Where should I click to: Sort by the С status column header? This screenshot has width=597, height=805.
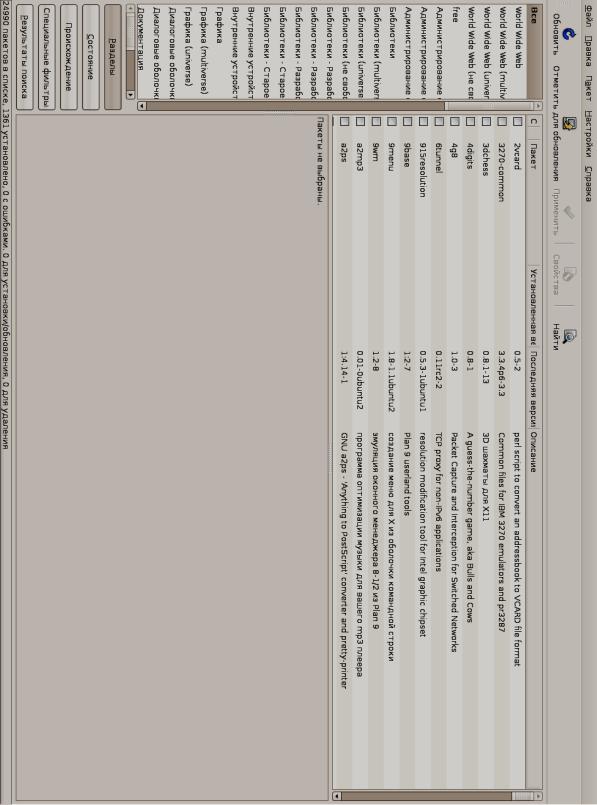534,123
